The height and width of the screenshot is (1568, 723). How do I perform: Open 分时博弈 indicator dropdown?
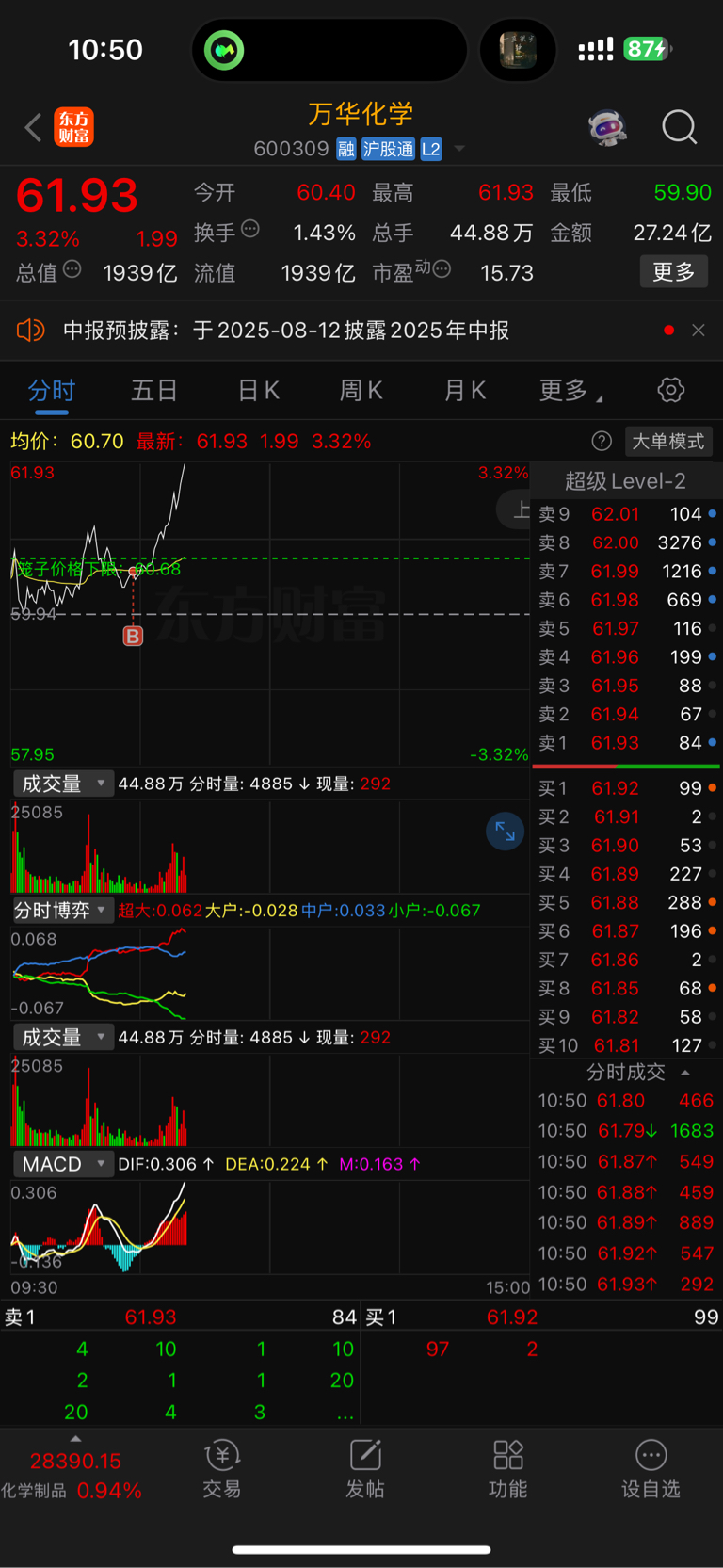63,911
